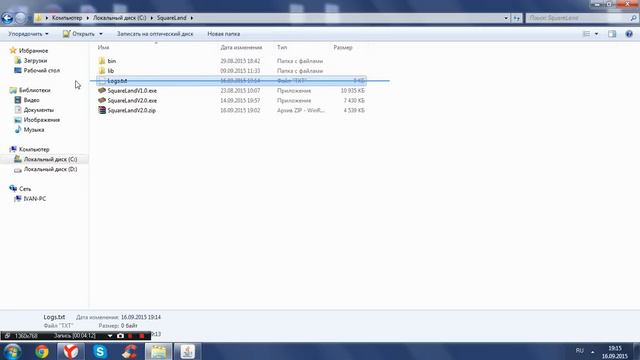Open Сеть in the navigation pane
The image size is (640, 360).
(25, 189)
